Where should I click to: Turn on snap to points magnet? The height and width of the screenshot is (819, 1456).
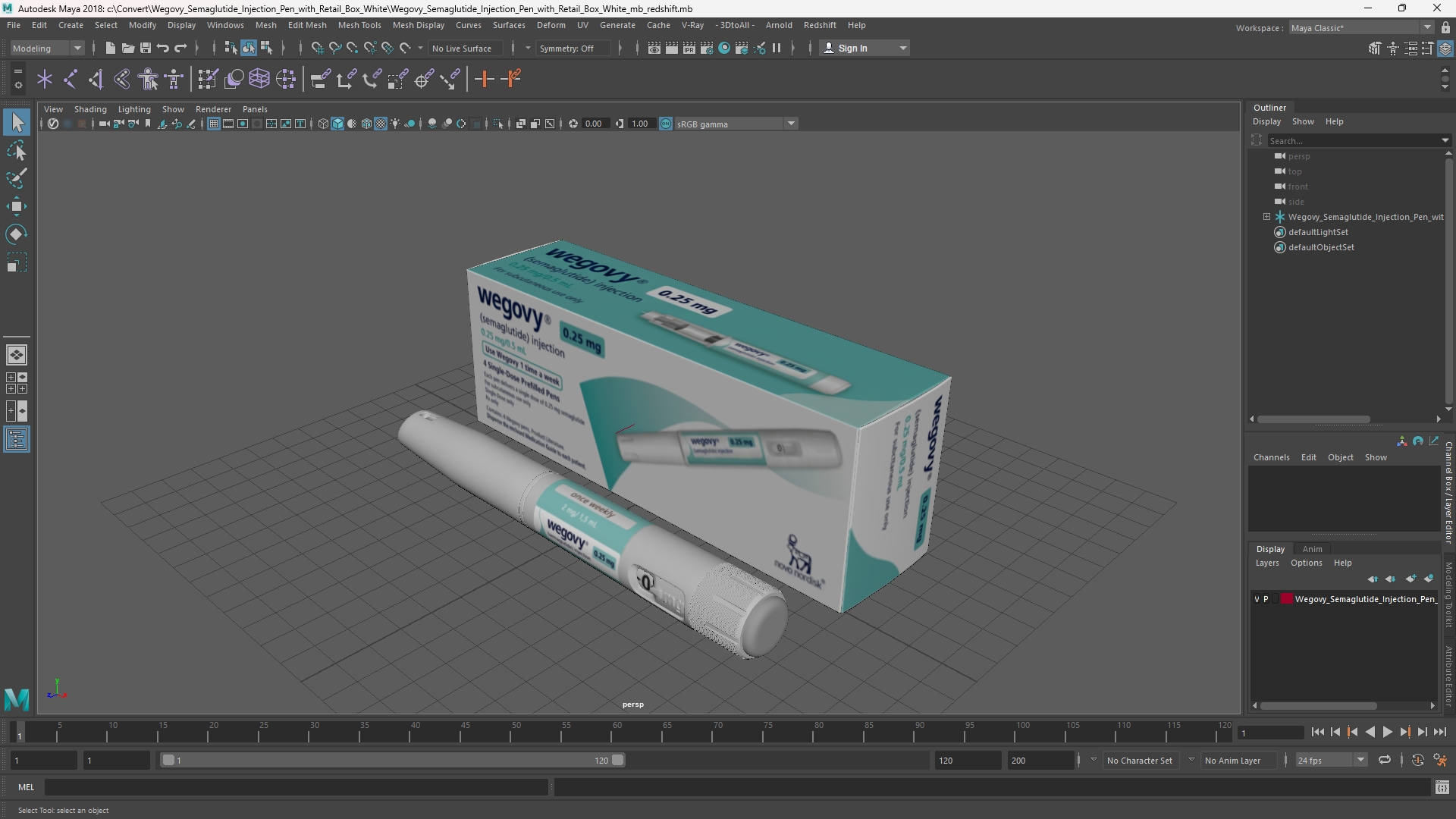click(352, 48)
